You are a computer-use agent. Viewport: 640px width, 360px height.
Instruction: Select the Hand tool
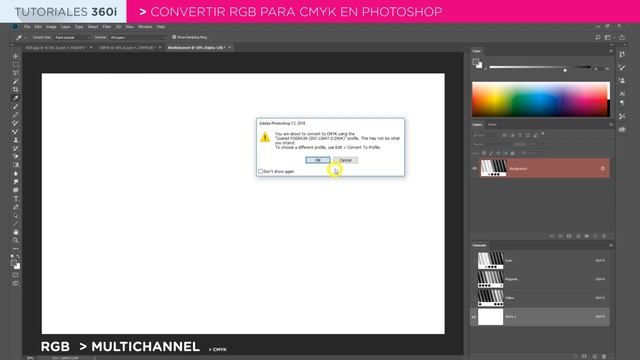16,232
